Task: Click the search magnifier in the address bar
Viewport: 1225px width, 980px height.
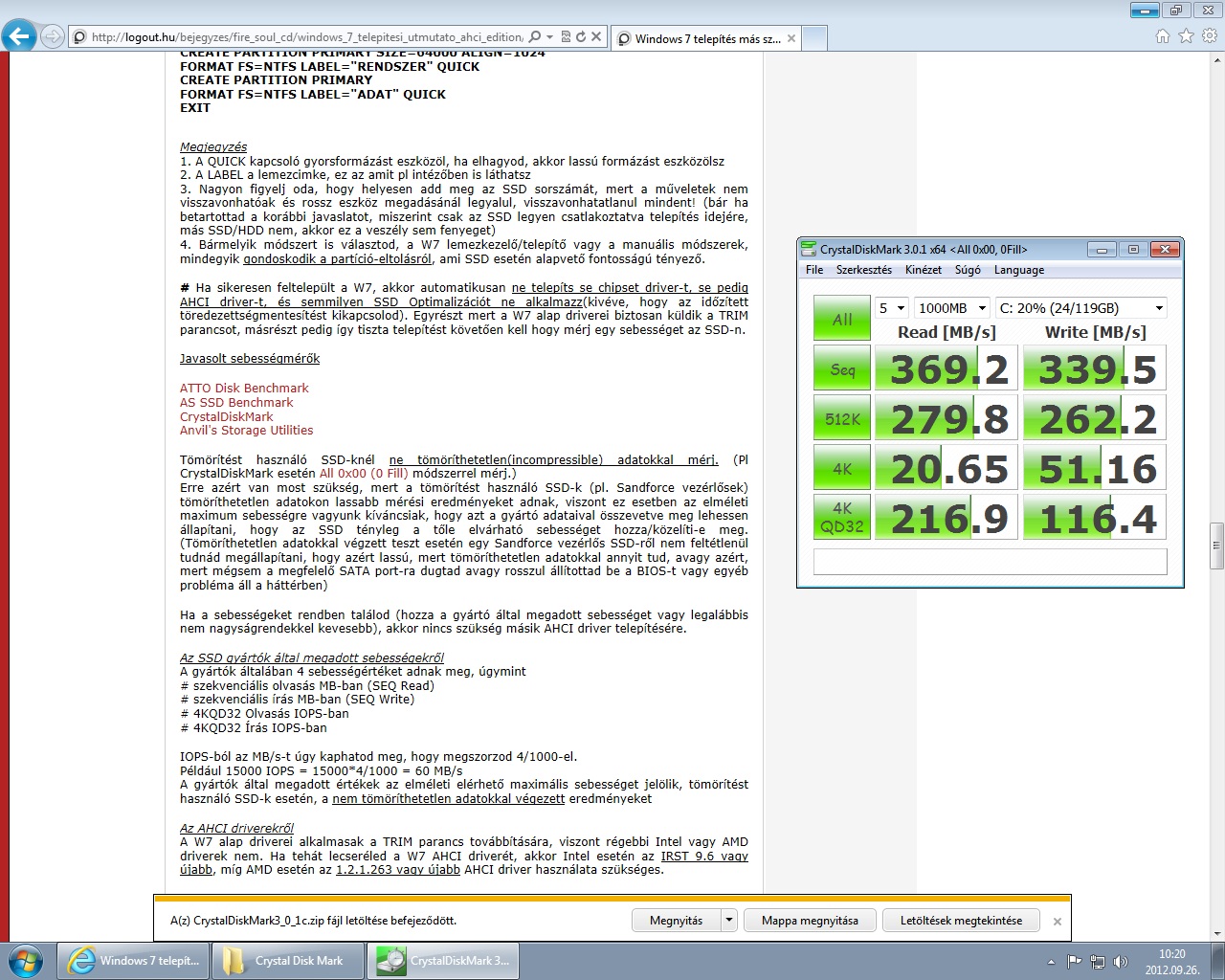Action: (x=535, y=37)
